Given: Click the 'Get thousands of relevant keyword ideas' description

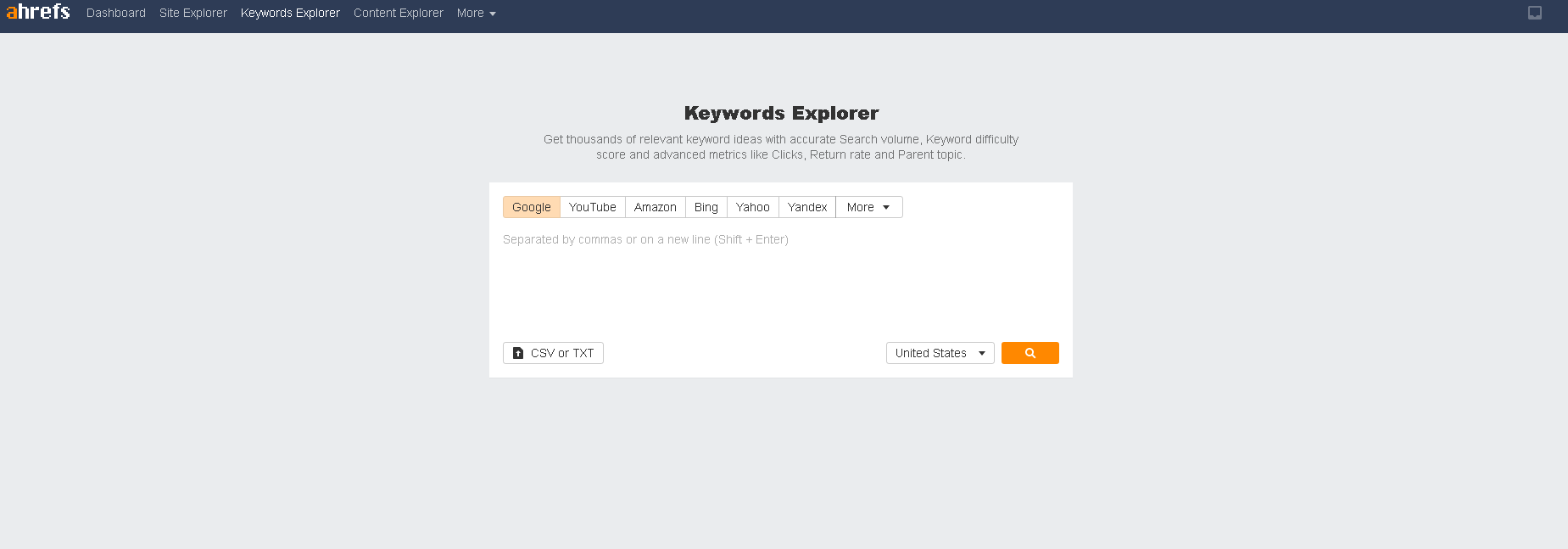Looking at the screenshot, I should click(781, 147).
